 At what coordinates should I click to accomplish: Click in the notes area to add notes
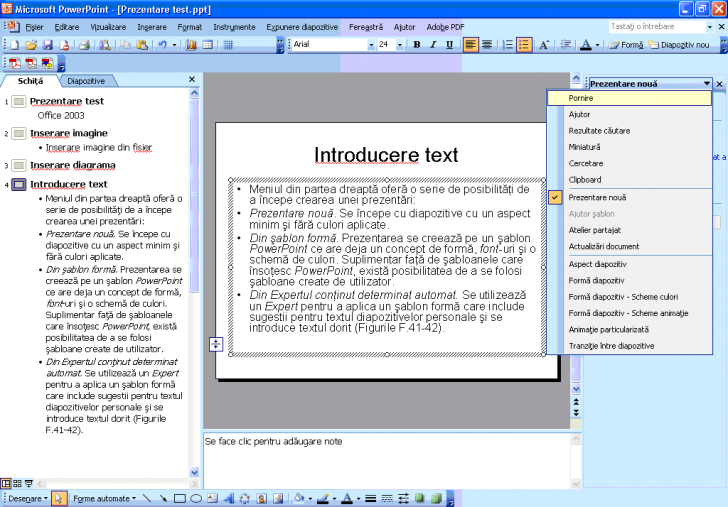[x=386, y=459]
